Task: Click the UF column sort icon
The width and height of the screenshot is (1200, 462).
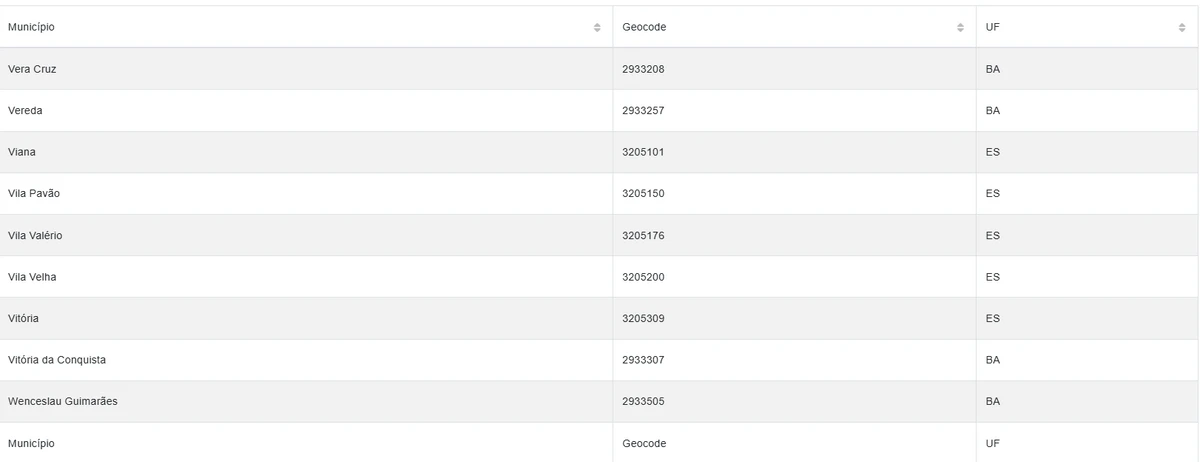Action: pyautogui.click(x=1182, y=27)
